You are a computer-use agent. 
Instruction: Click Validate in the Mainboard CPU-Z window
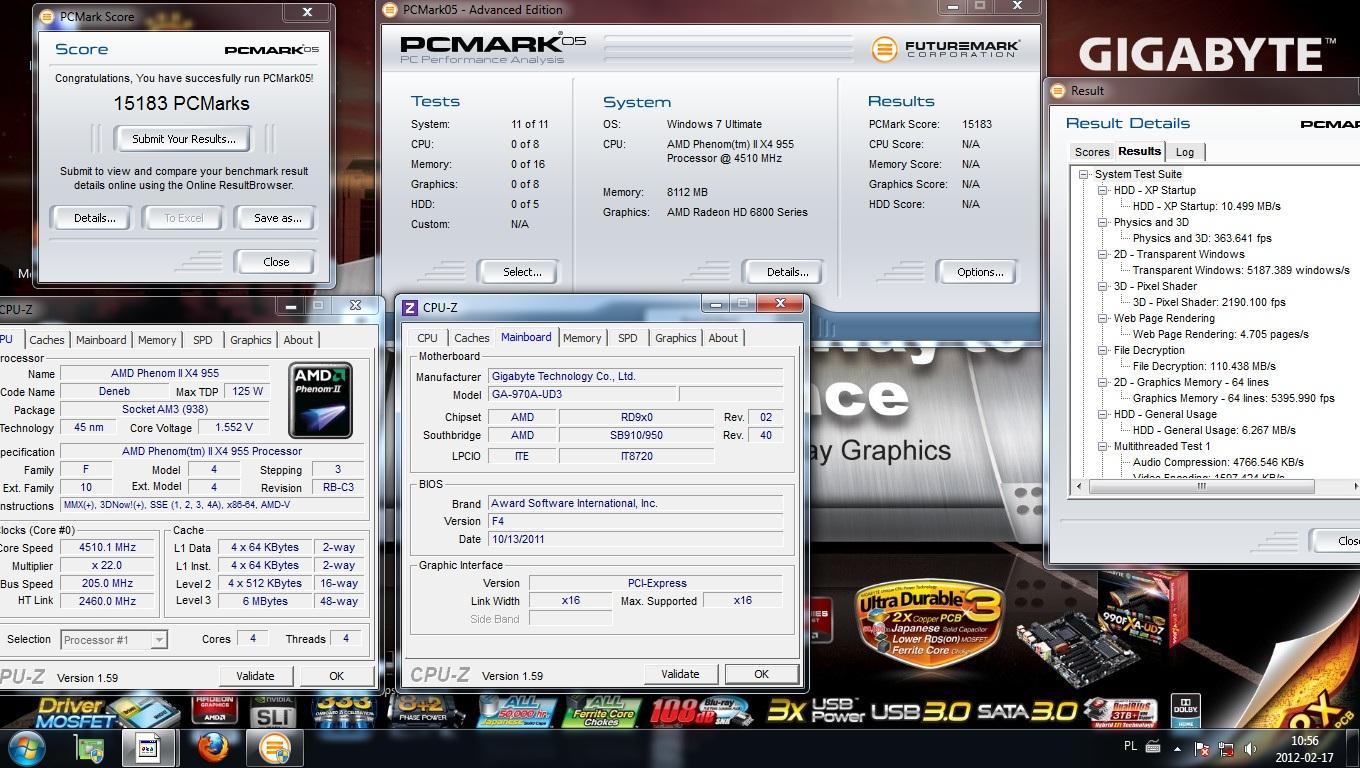coord(680,674)
